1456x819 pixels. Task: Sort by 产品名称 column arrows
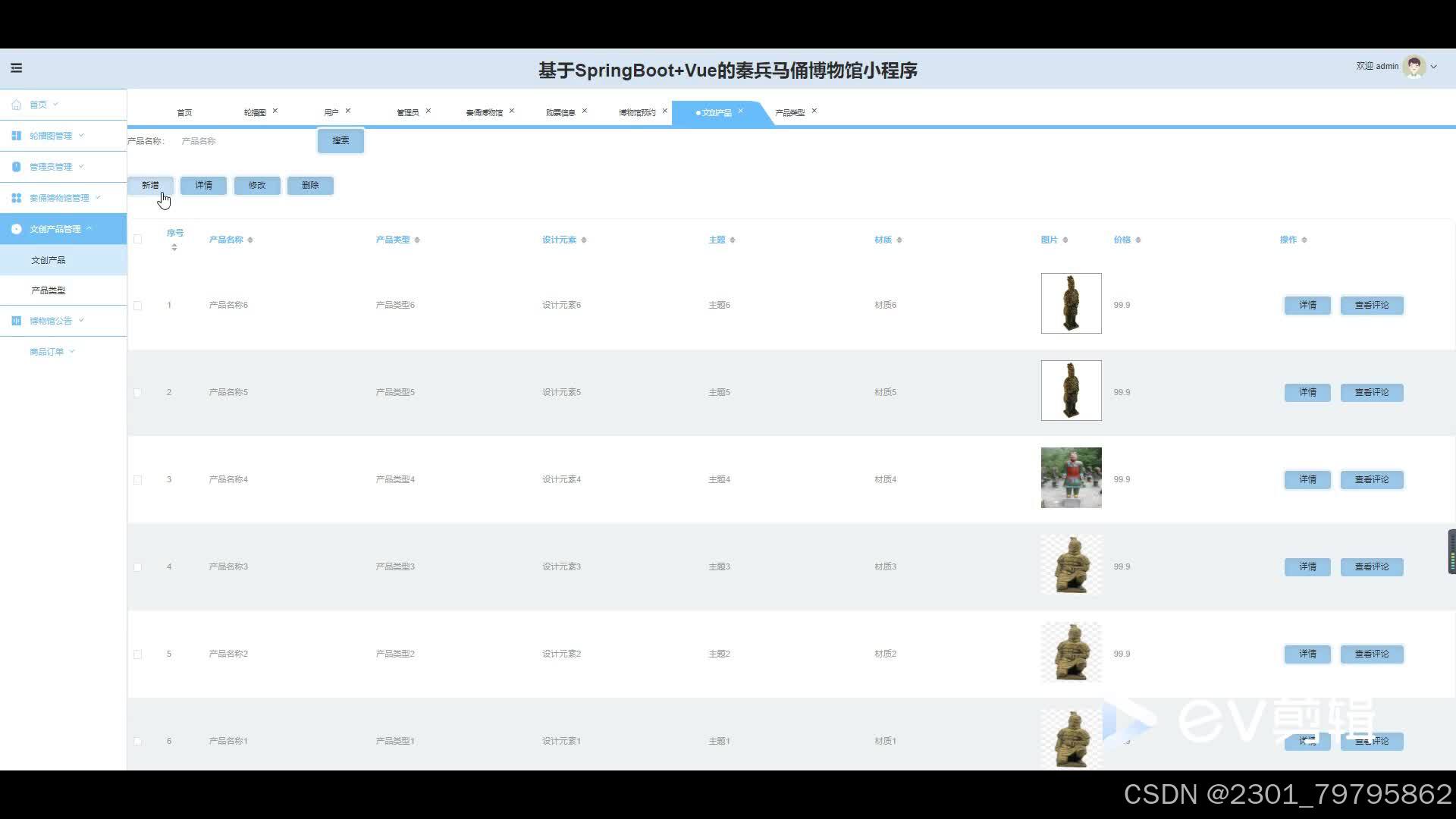[250, 240]
